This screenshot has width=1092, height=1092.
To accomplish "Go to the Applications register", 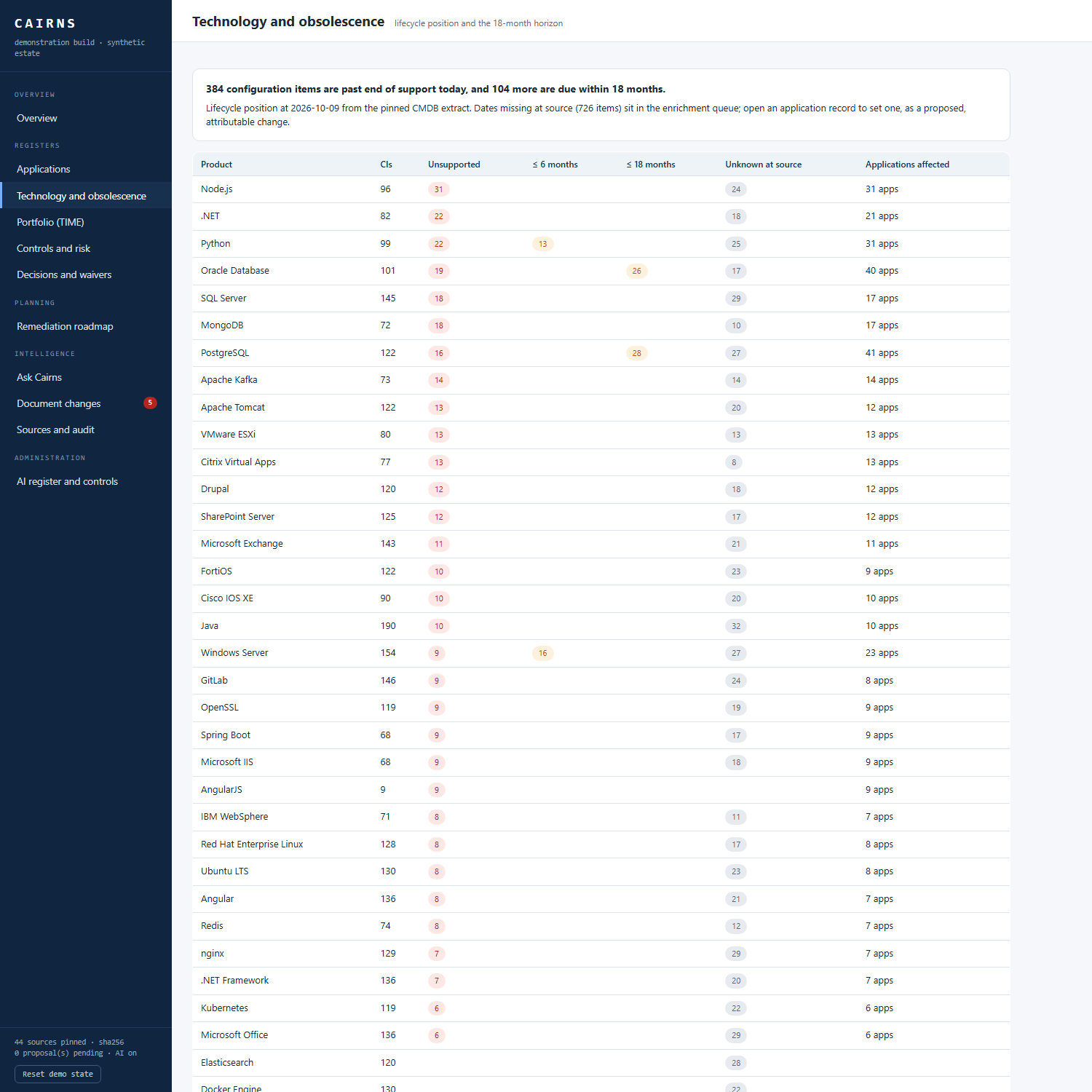I will (x=86, y=169).
